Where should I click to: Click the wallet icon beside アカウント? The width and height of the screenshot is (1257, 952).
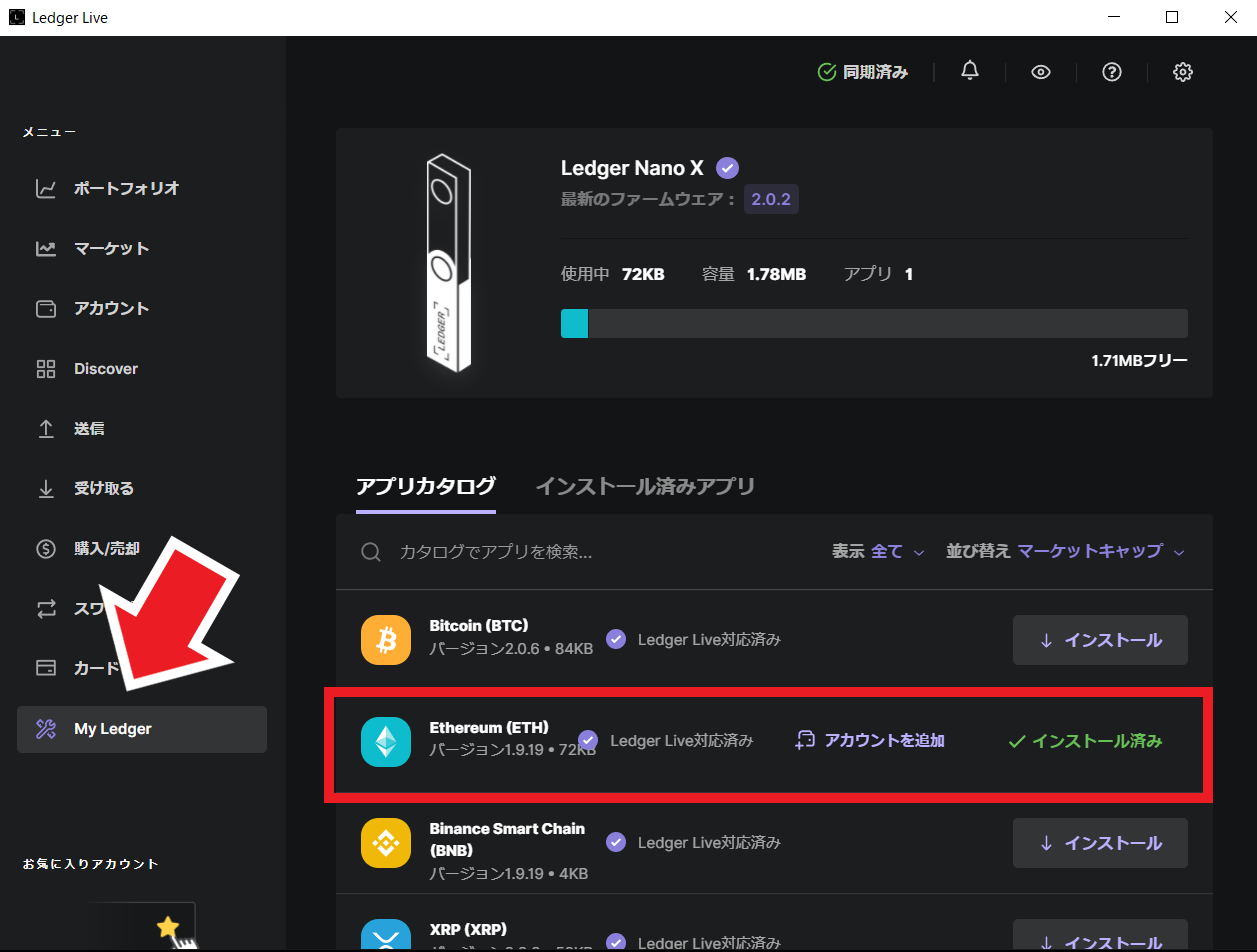(46, 308)
